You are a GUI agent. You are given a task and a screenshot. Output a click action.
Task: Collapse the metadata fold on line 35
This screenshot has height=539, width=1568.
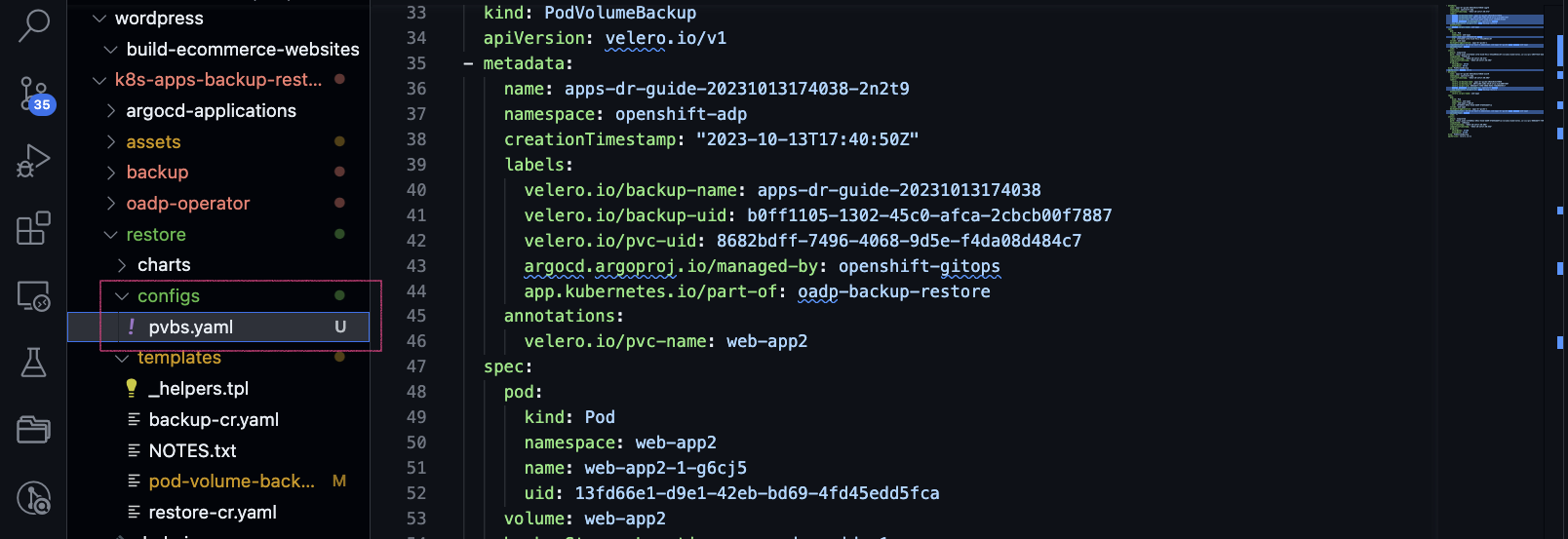click(468, 64)
